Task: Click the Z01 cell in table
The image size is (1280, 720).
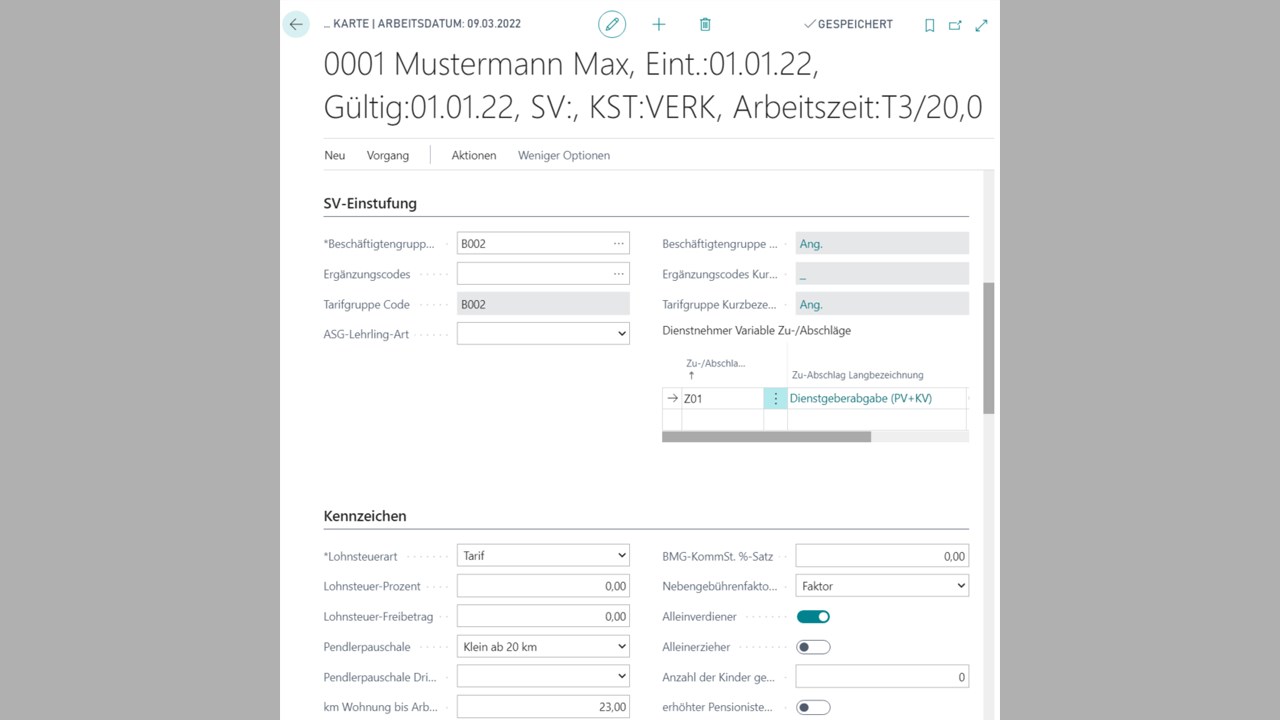Action: pos(722,399)
